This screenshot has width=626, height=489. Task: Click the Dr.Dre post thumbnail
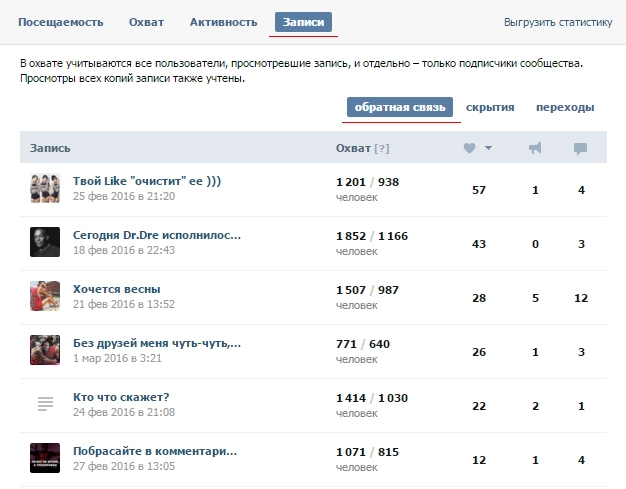pos(45,242)
